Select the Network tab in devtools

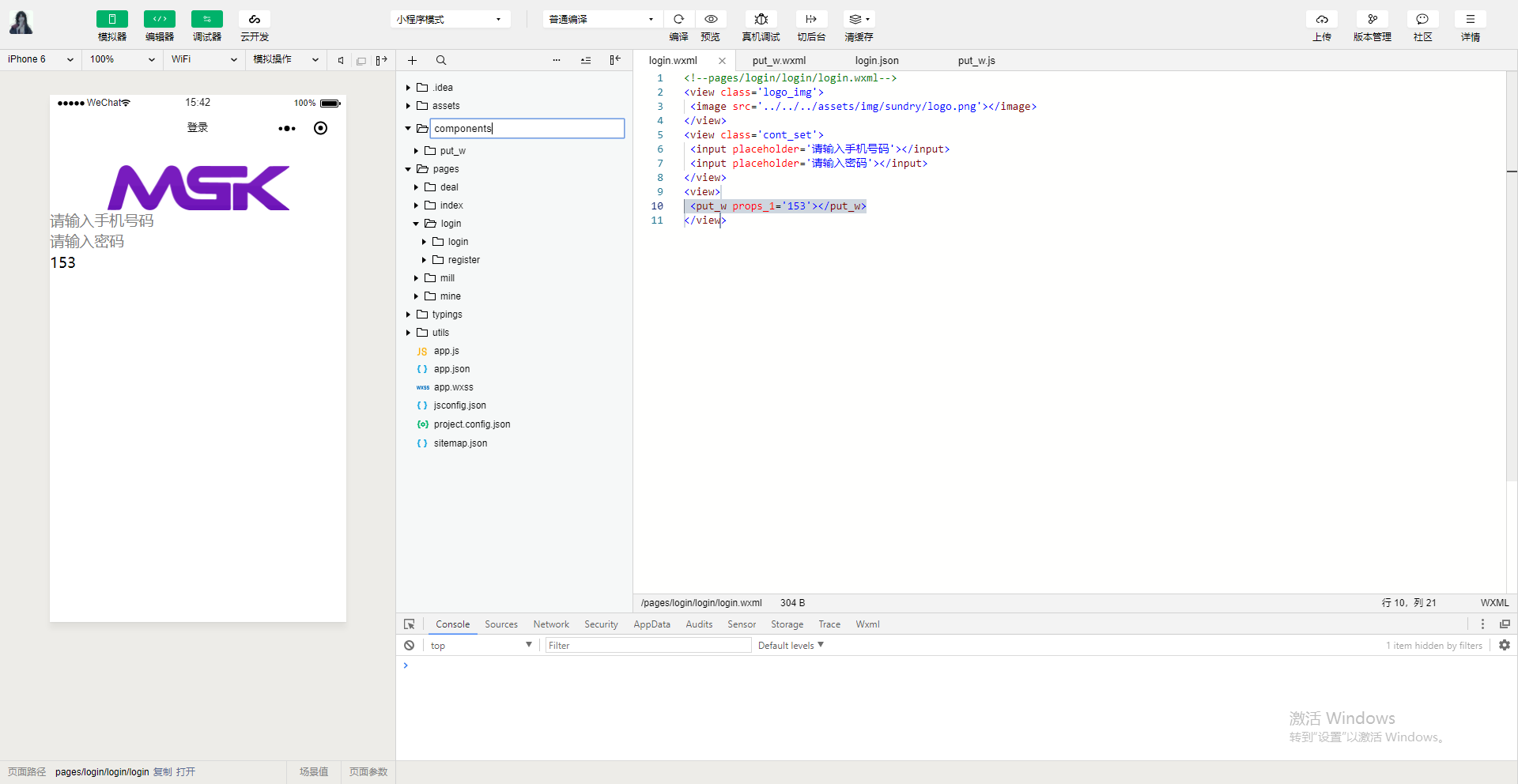(x=551, y=624)
